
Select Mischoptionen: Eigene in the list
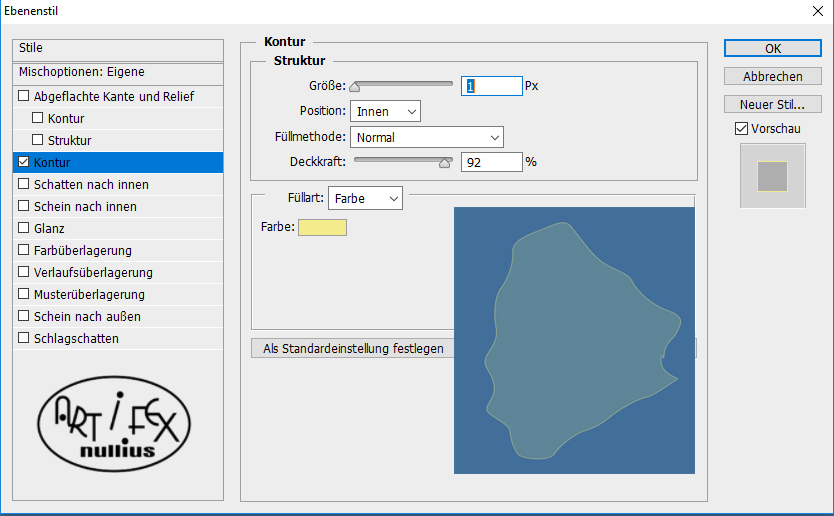coord(118,72)
